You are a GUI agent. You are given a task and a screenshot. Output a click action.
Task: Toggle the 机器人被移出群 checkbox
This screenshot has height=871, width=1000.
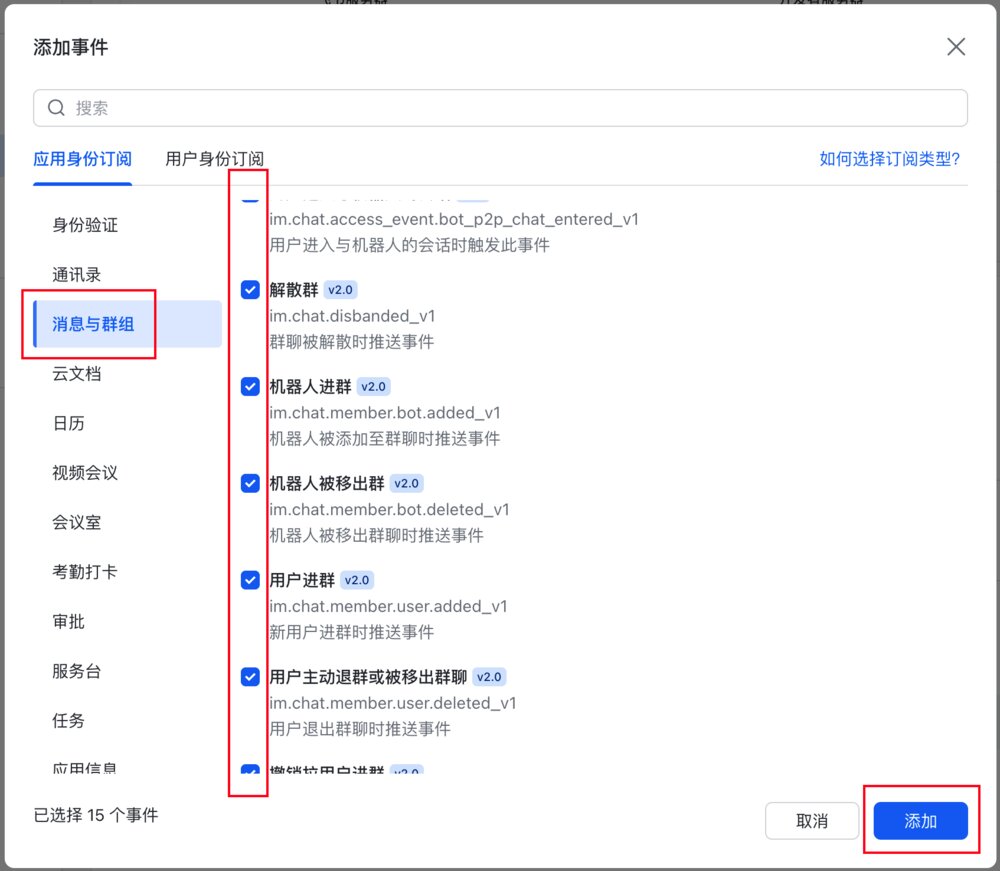250,483
